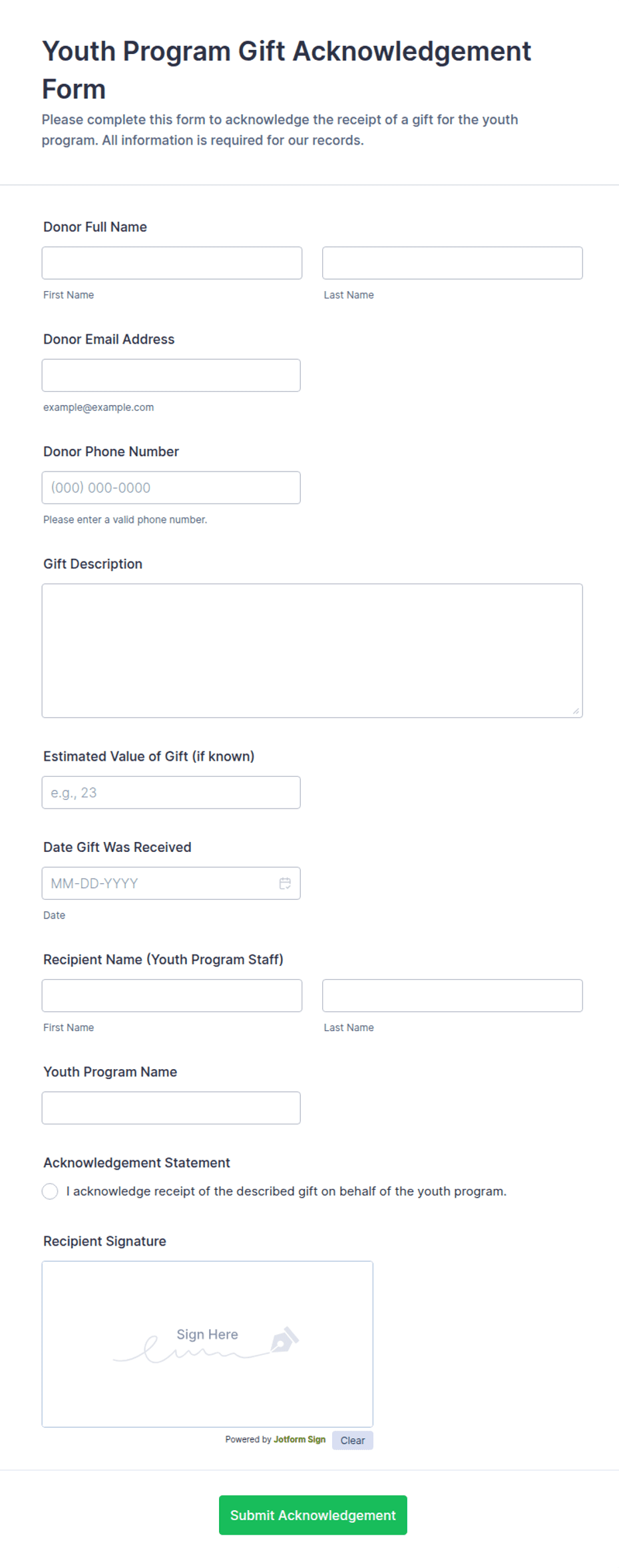Focus the donor First Name field
Viewport: 619px width, 1568px height.
coord(172,263)
